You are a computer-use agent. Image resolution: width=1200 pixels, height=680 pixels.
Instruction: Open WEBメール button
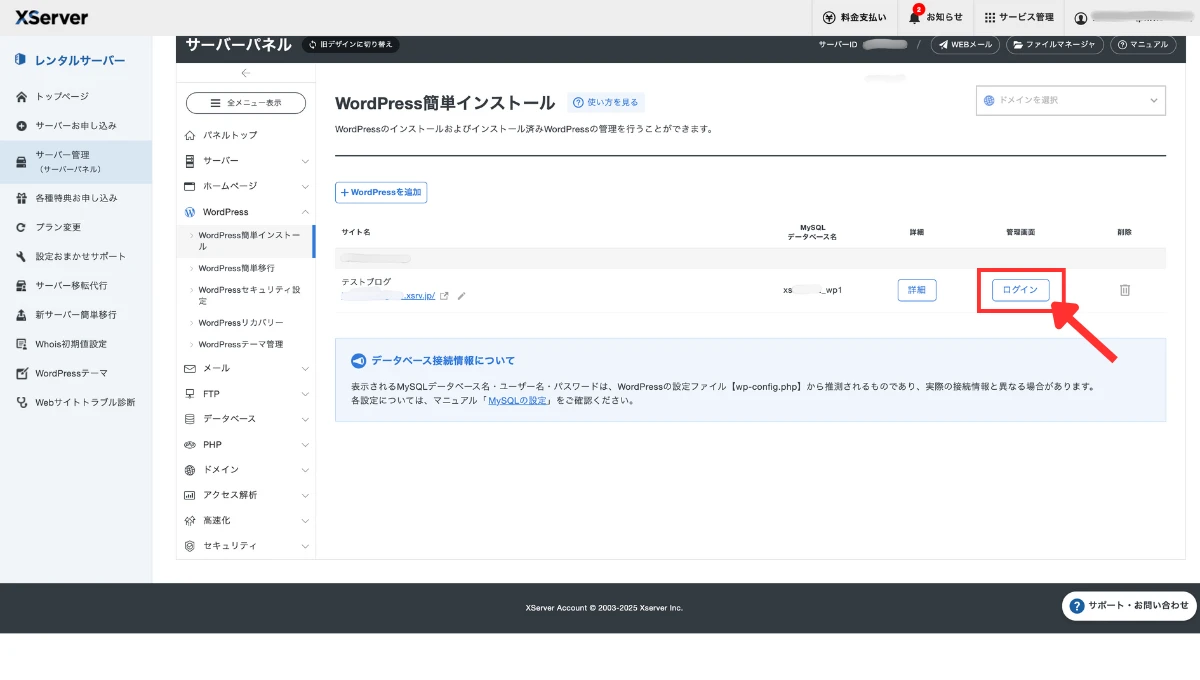966,45
